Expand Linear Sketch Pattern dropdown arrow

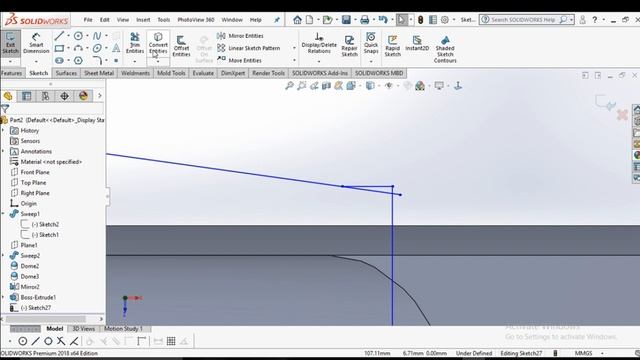click(x=294, y=48)
